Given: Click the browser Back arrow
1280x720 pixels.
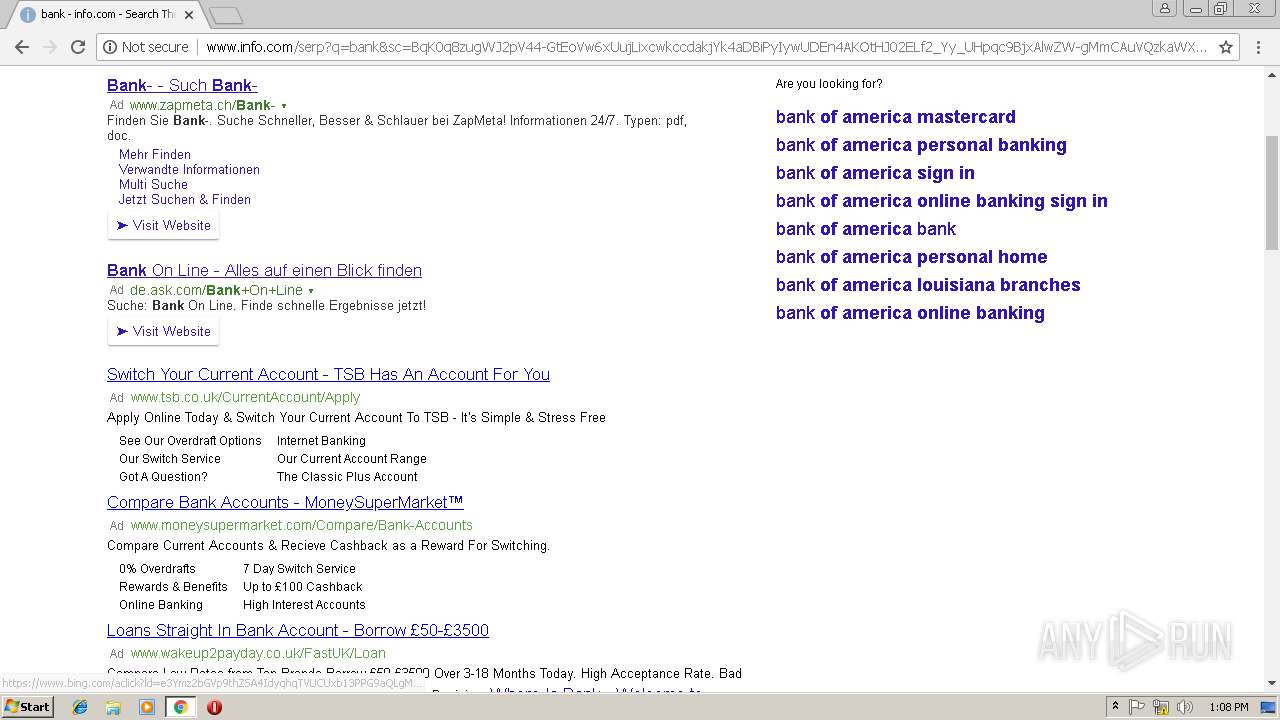Looking at the screenshot, I should 22,47.
